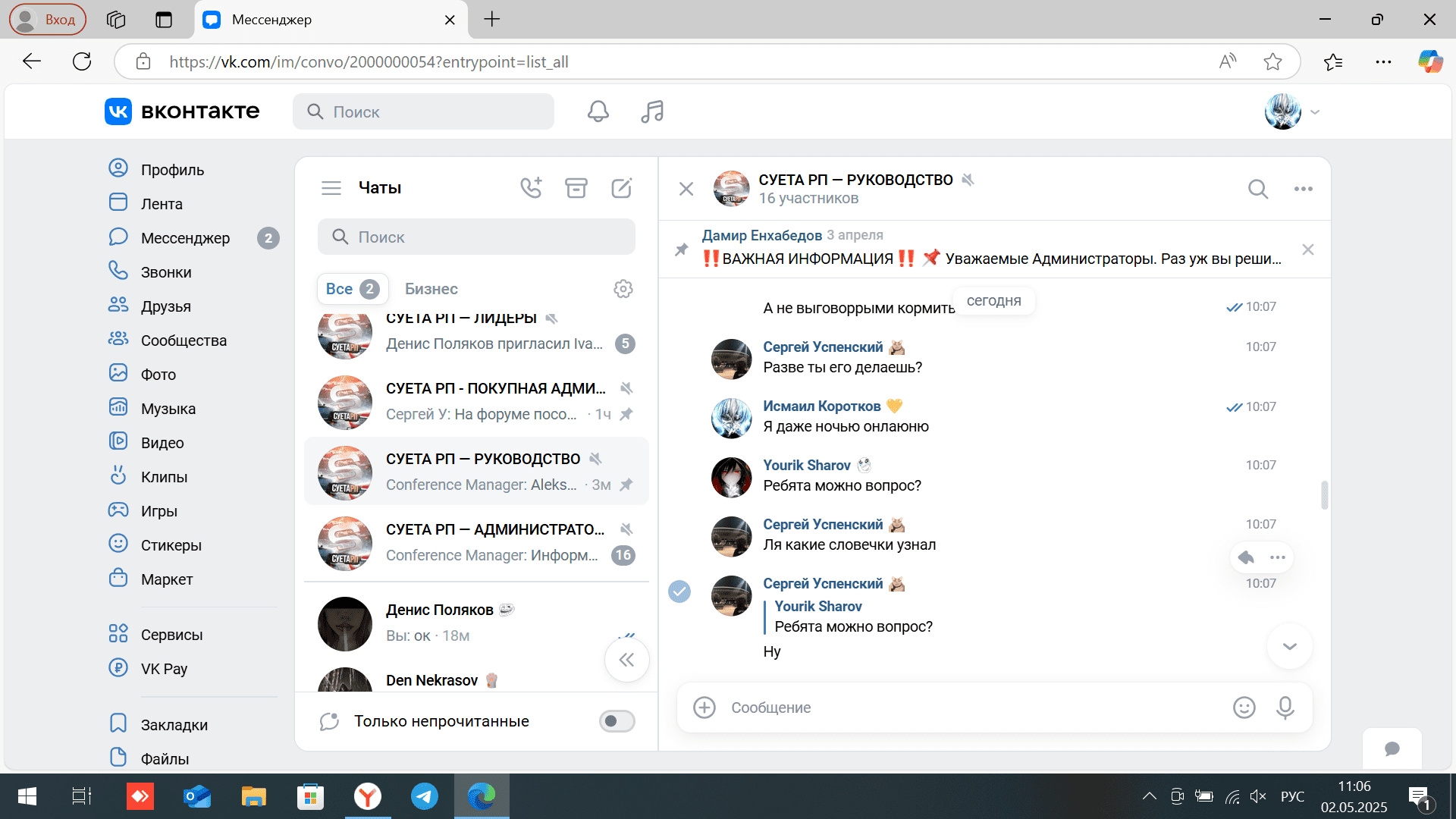Open Сервисы in left sidebar
The height and width of the screenshot is (819, 1456).
point(171,635)
